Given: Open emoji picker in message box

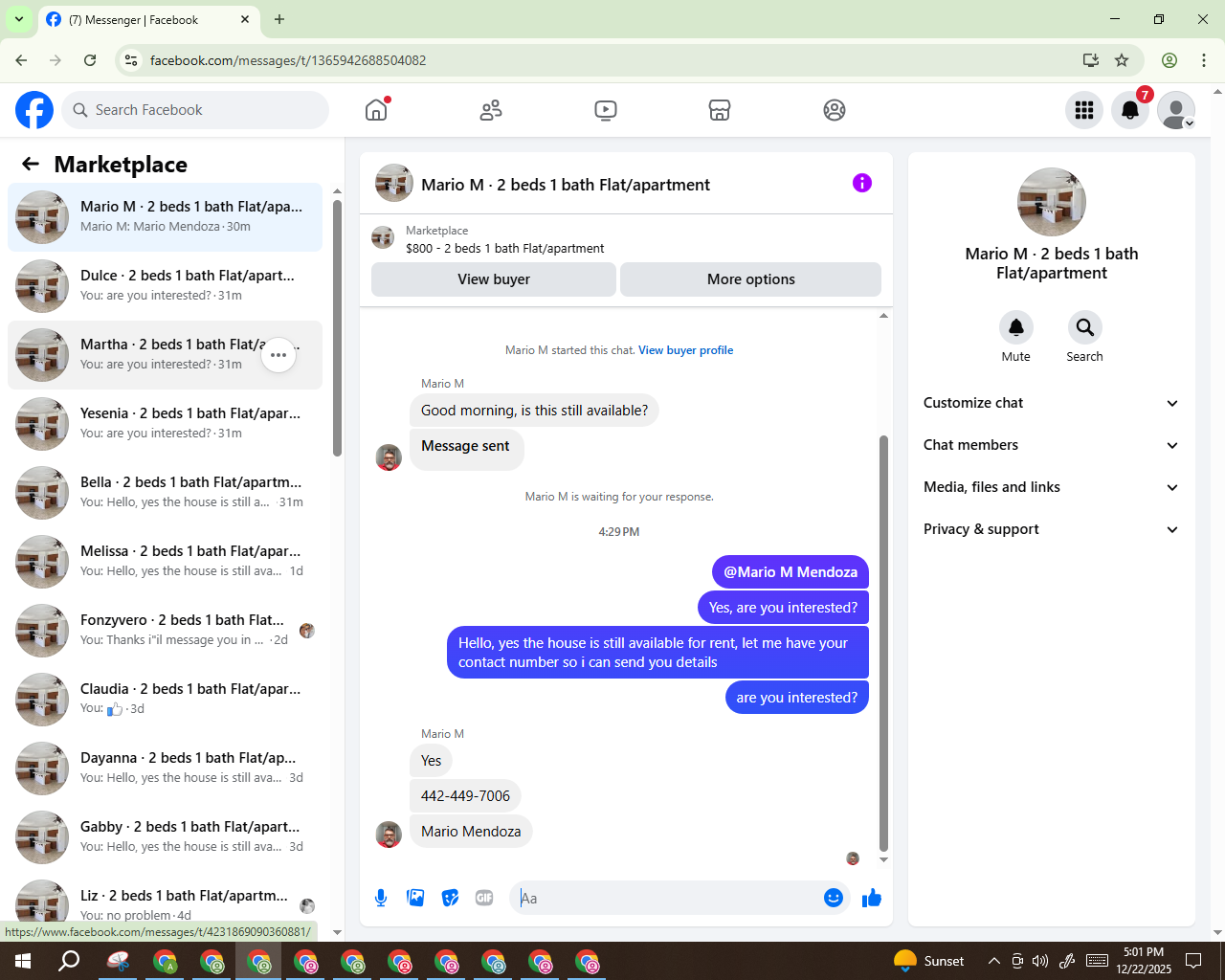Looking at the screenshot, I should click(x=834, y=898).
